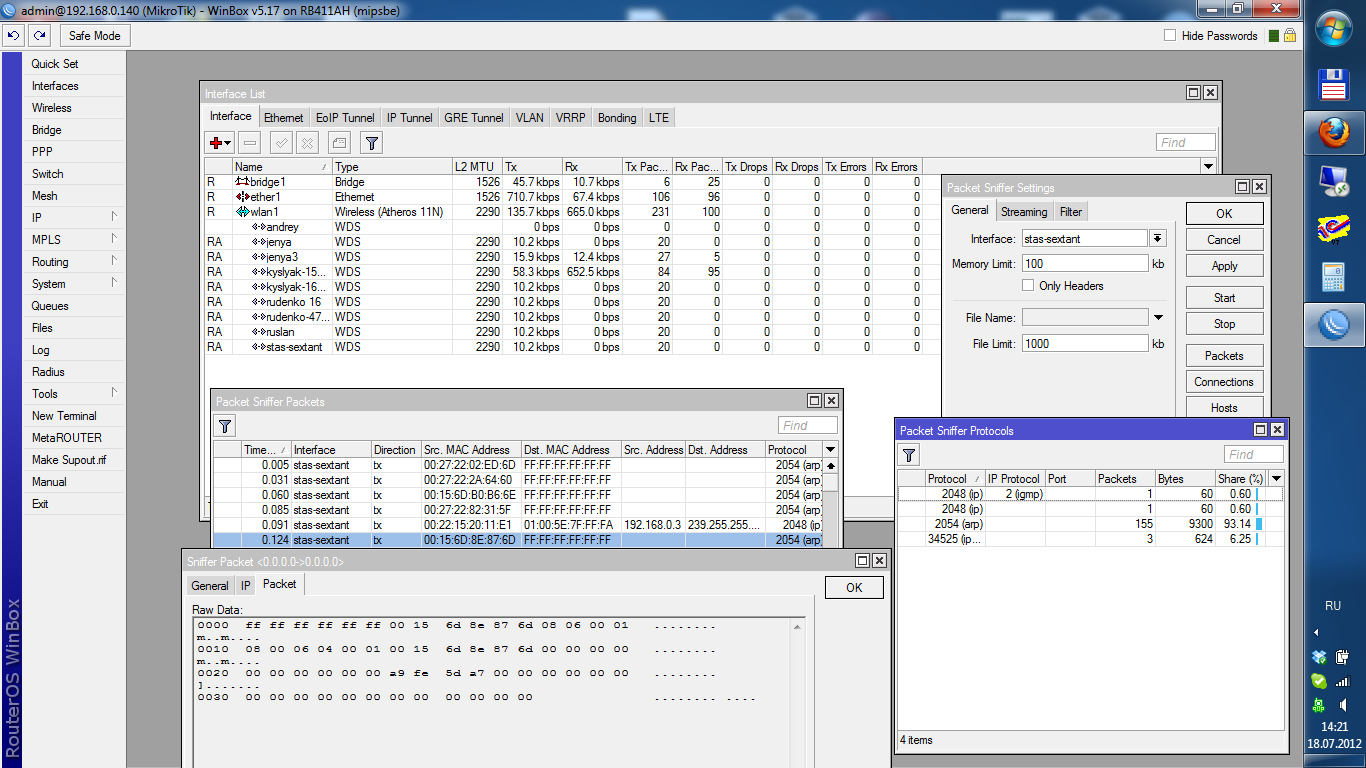Screen dimensions: 1366x768
Task: Open Wireless in the sidebar menu
Action: tap(52, 108)
